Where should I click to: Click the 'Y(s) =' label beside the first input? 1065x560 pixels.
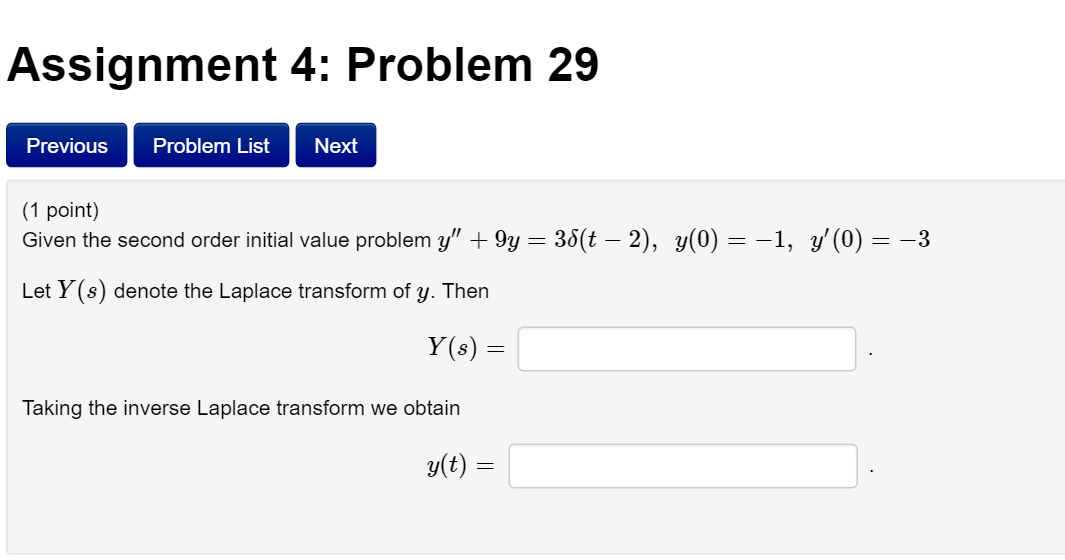(x=466, y=347)
